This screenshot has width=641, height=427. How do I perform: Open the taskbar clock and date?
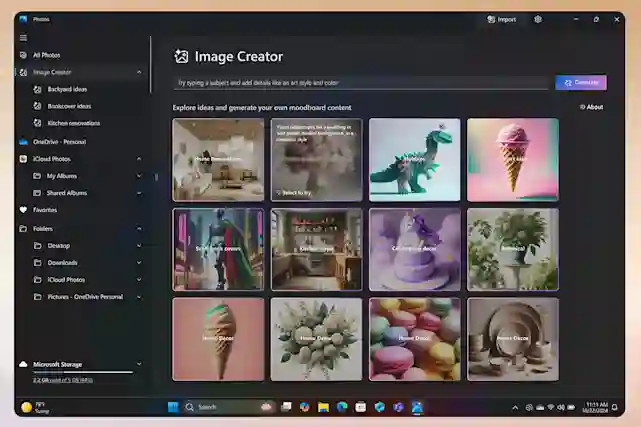tap(595, 407)
